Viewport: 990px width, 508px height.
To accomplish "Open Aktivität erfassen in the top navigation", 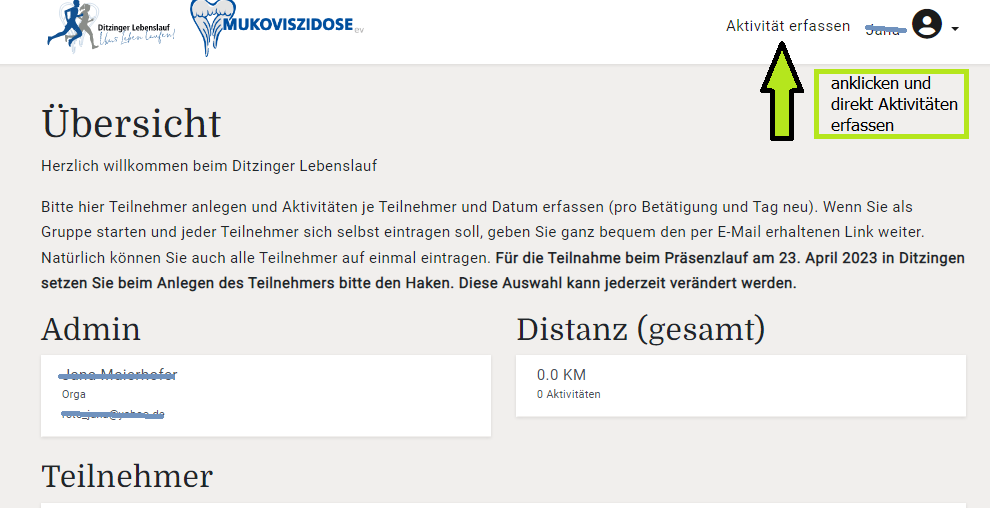I will pos(787,26).
